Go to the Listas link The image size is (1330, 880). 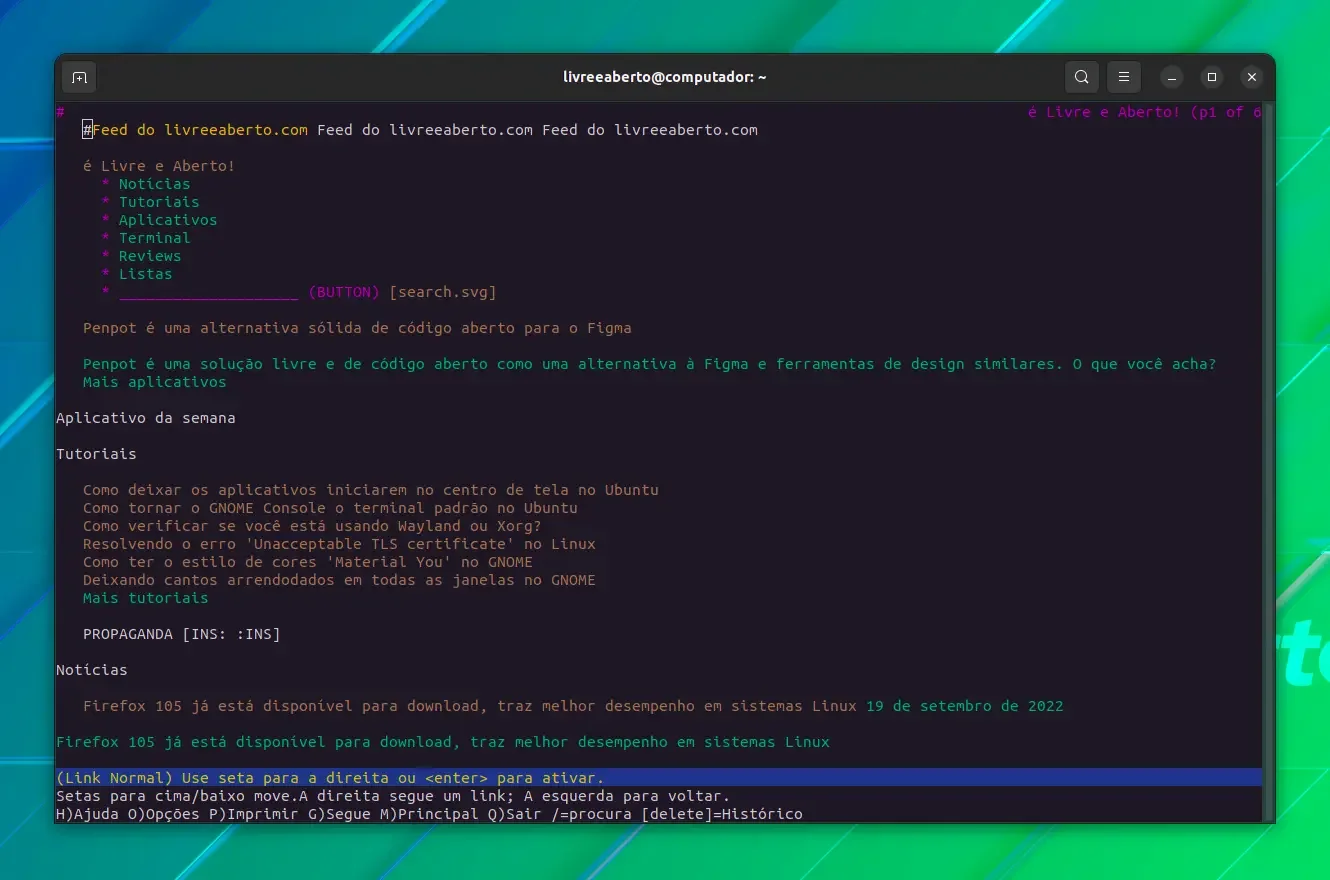[x=145, y=274]
